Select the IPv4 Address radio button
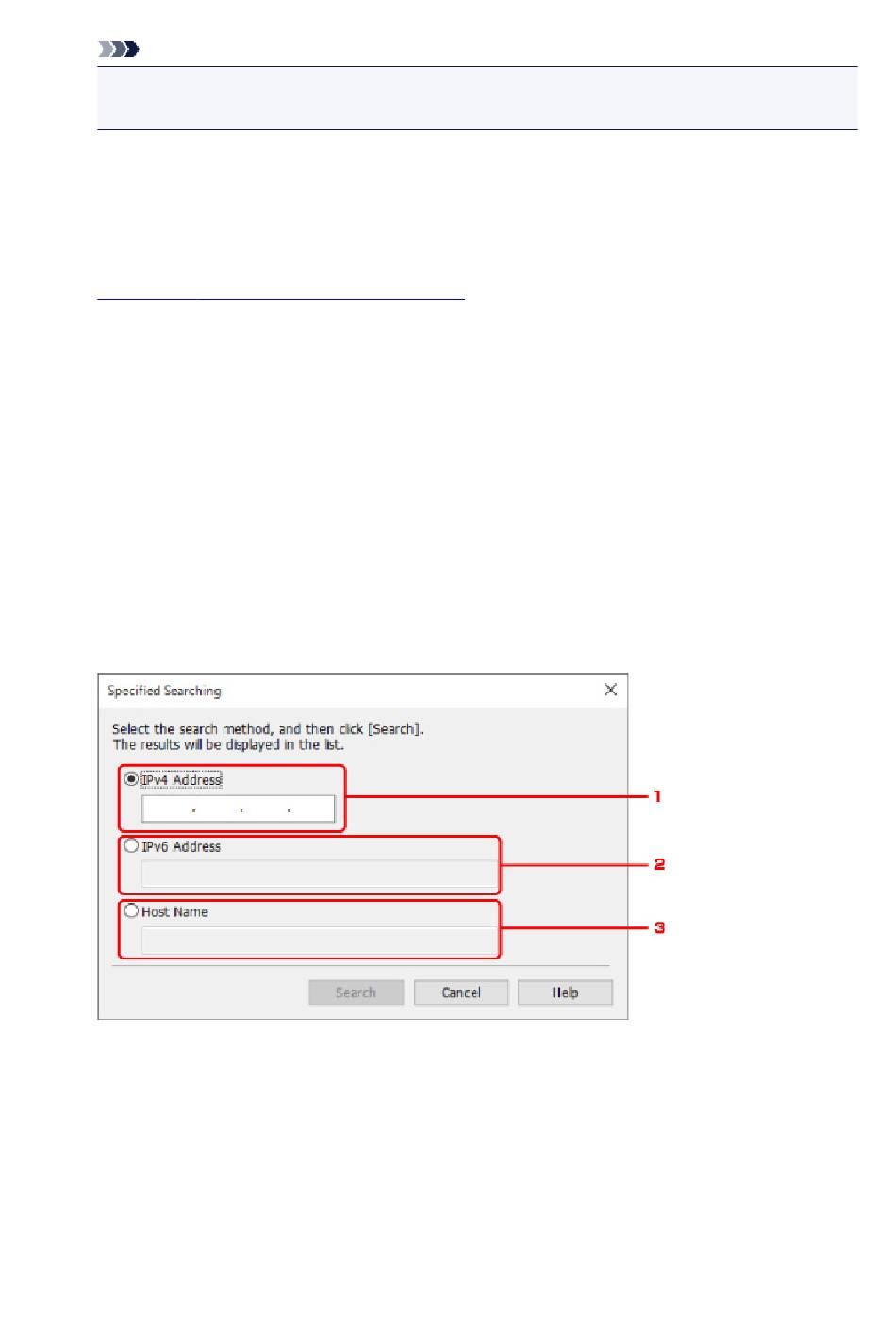The height and width of the screenshot is (1318, 896). [x=131, y=779]
